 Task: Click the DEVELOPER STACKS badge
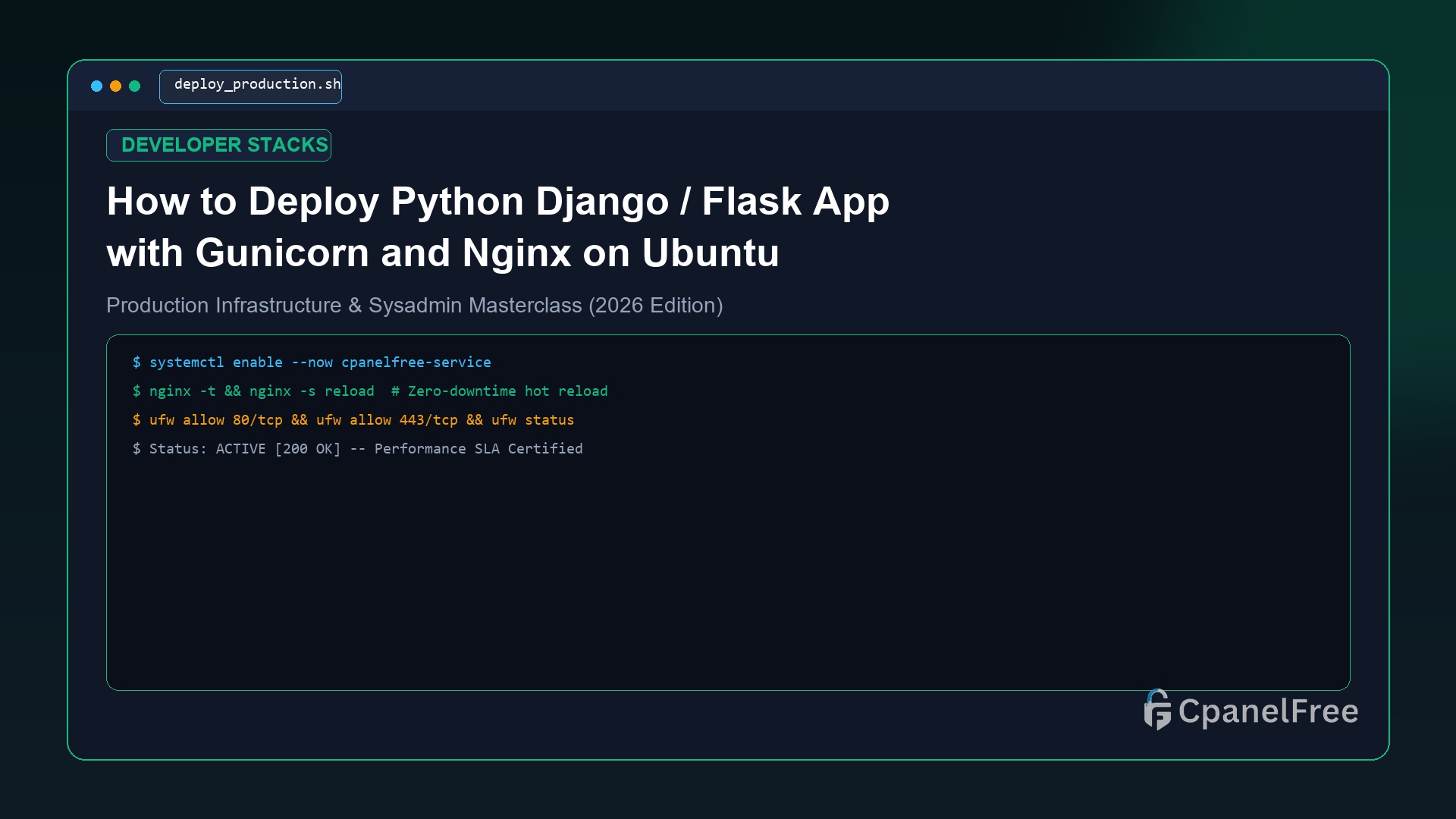point(218,145)
